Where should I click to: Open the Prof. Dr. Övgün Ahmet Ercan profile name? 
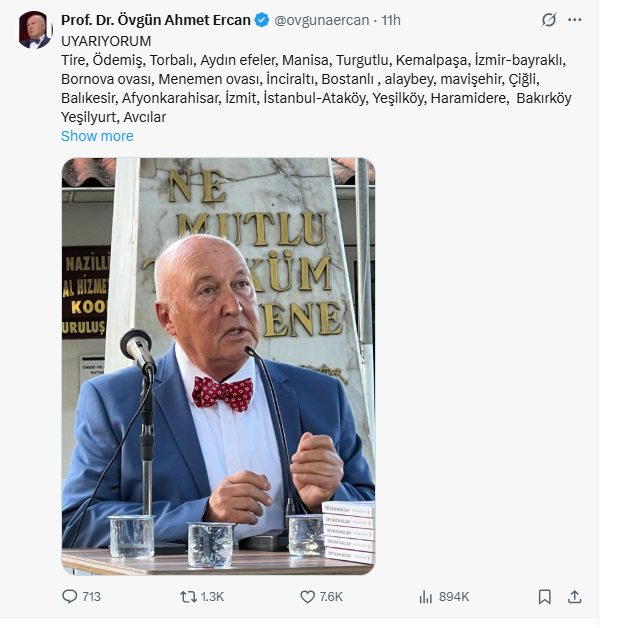[x=155, y=20]
